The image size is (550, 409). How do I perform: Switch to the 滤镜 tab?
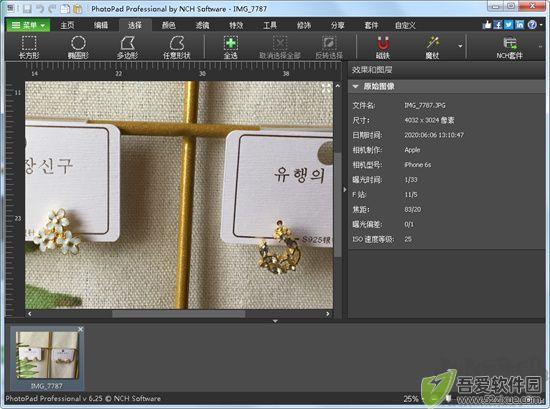202,25
